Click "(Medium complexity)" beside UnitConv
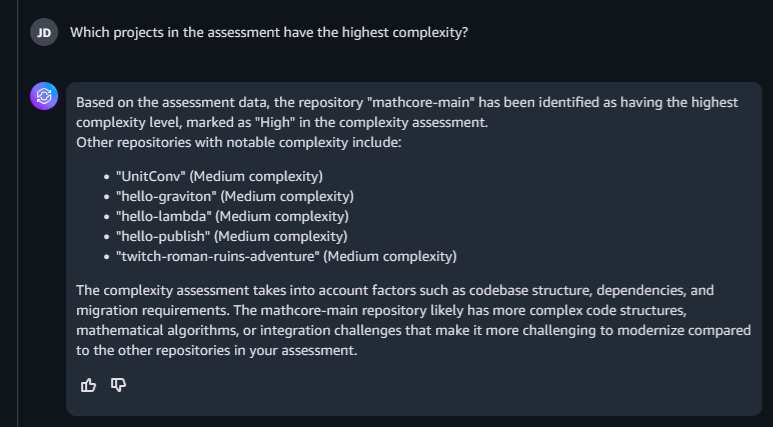The image size is (773, 427). (x=257, y=176)
